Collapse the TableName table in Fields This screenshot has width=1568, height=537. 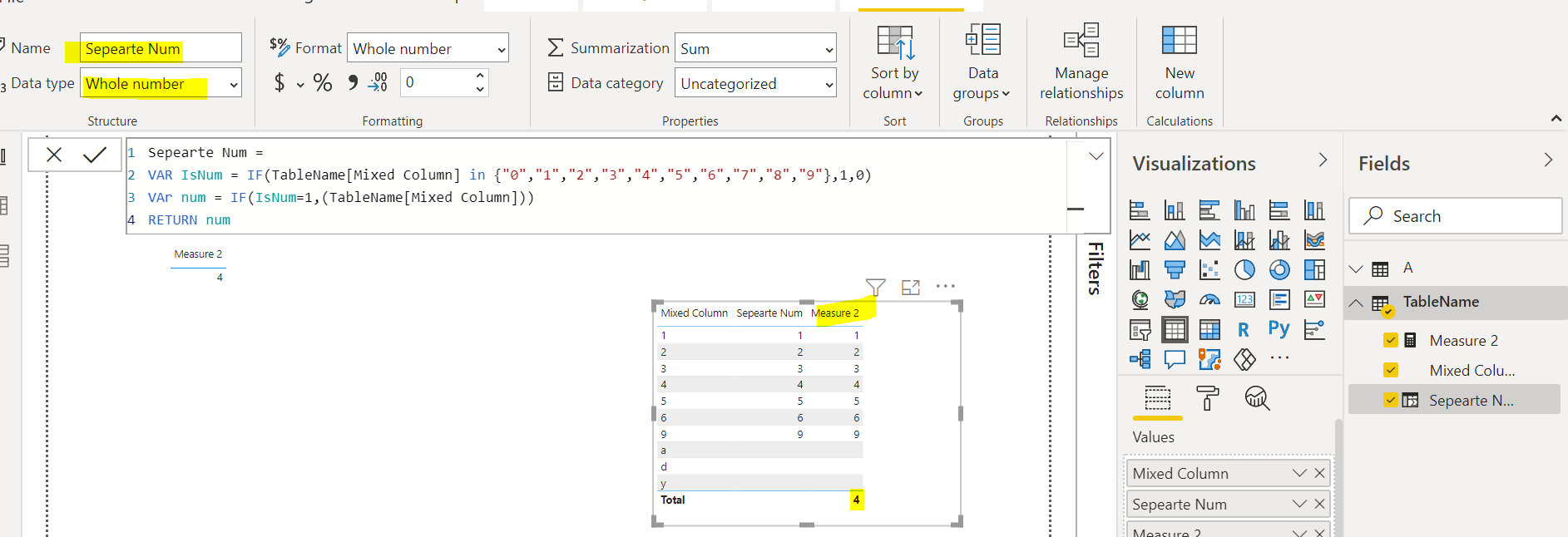1356,303
